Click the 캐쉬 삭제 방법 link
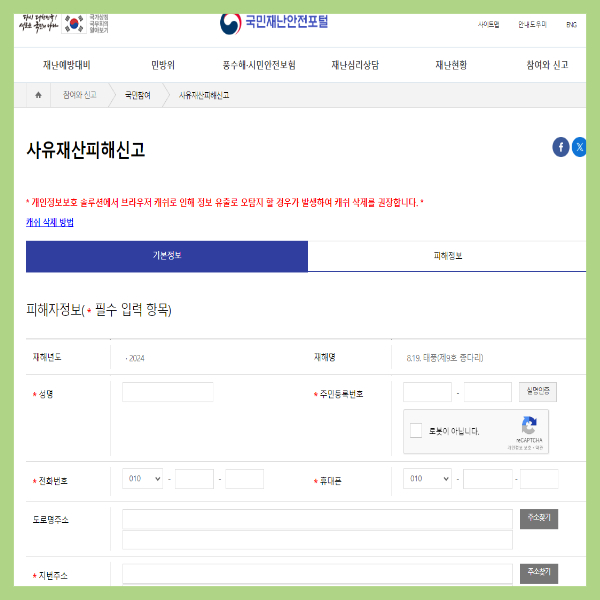This screenshot has height=600, width=600. [50, 222]
